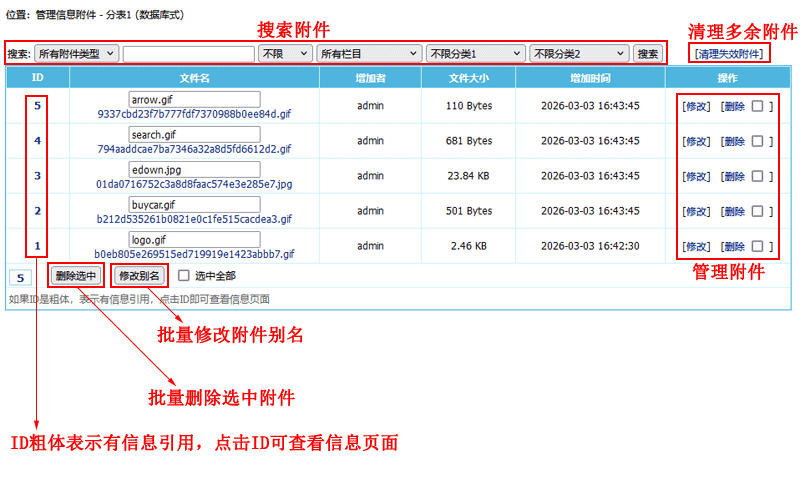800x489 pixels.
Task: Tick the checkbox for arrow.gif row
Action: 757,106
